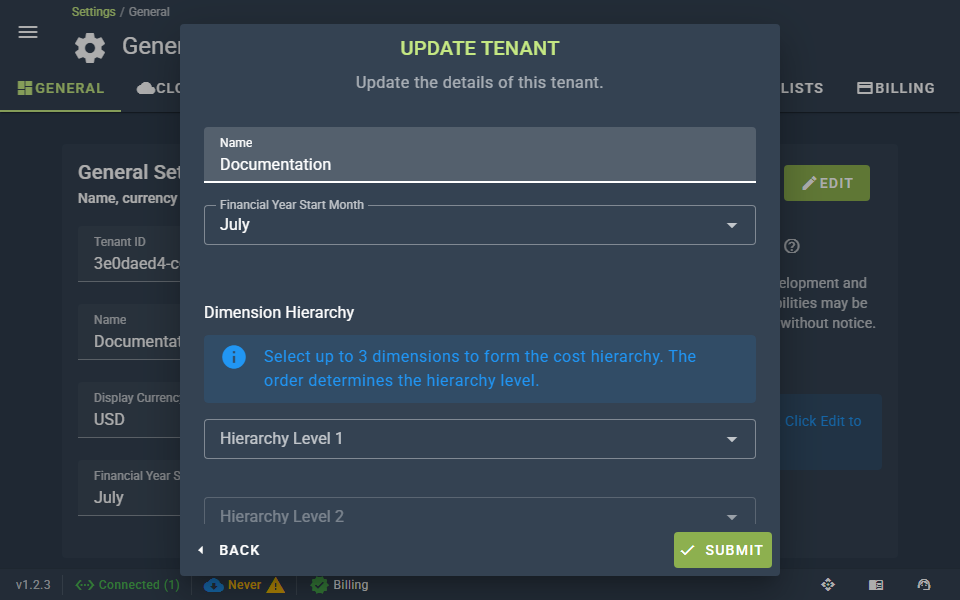Click the support agent icon in status bar
The image size is (960, 600).
pyautogui.click(x=924, y=585)
